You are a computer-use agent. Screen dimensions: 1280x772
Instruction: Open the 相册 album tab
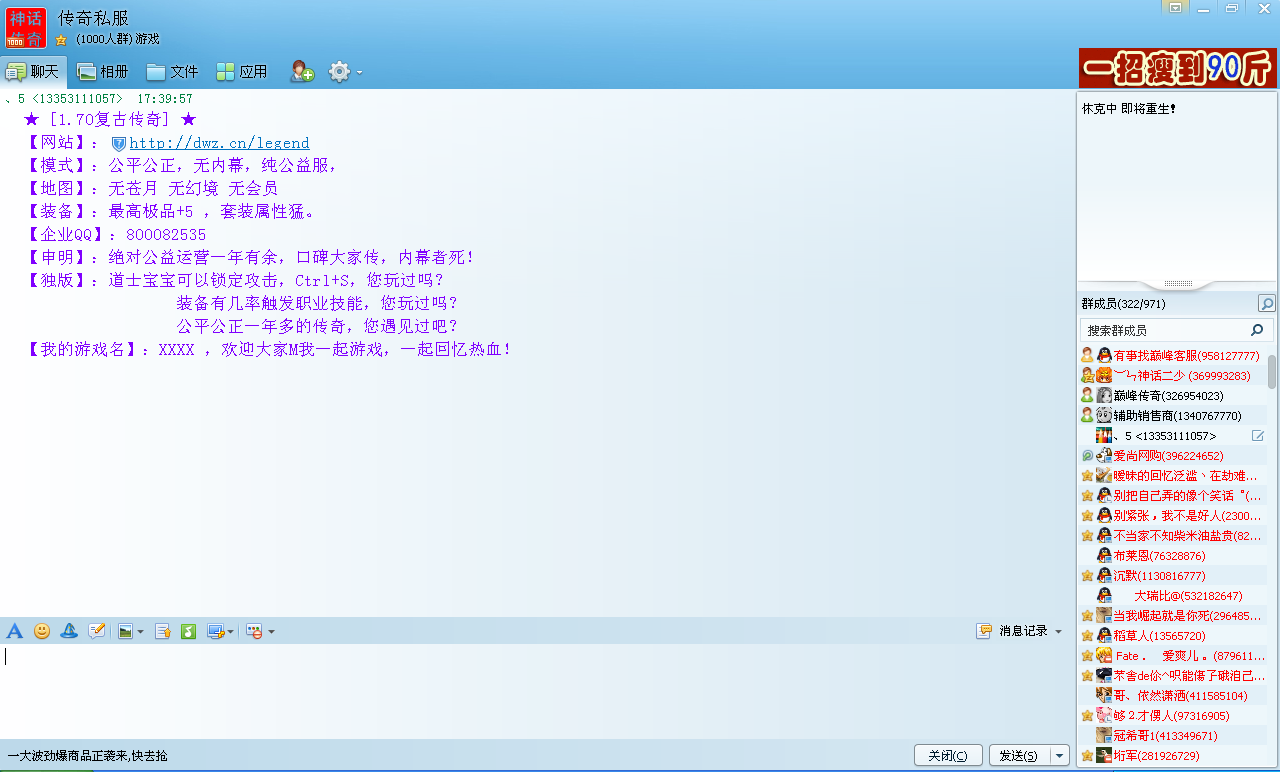(103, 72)
